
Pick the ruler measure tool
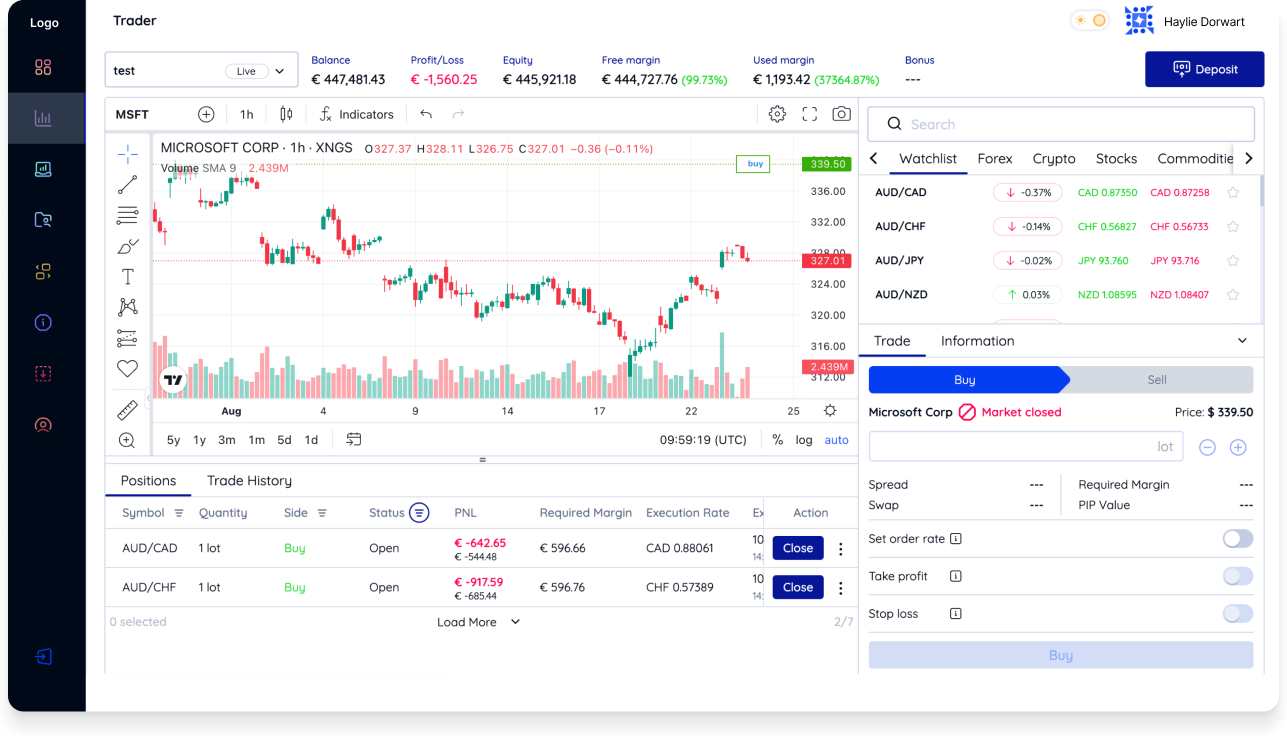pyautogui.click(x=127, y=410)
